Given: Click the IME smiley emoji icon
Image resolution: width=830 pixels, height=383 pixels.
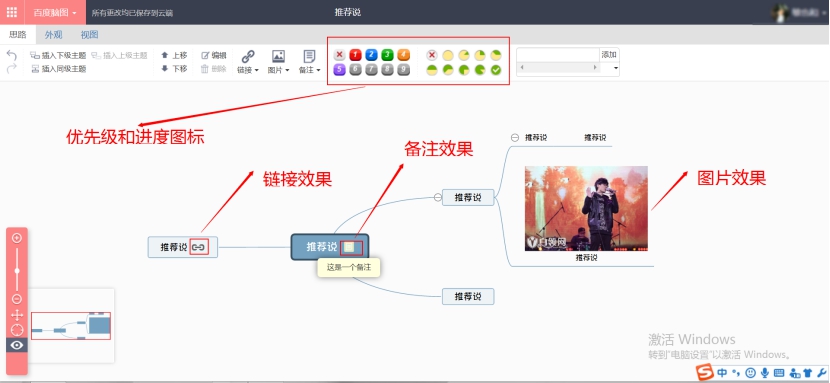Looking at the screenshot, I should coord(750,372).
